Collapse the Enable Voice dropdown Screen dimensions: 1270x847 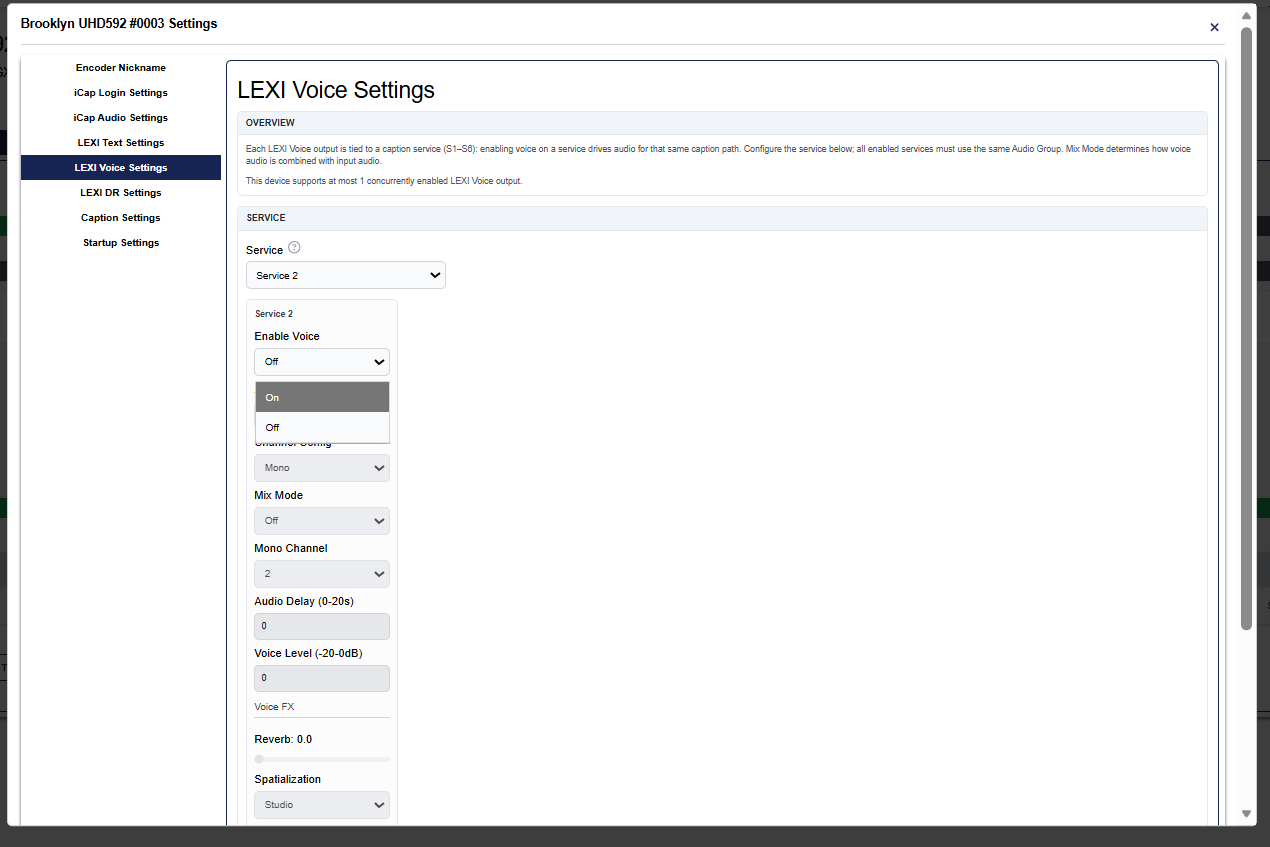(x=322, y=362)
